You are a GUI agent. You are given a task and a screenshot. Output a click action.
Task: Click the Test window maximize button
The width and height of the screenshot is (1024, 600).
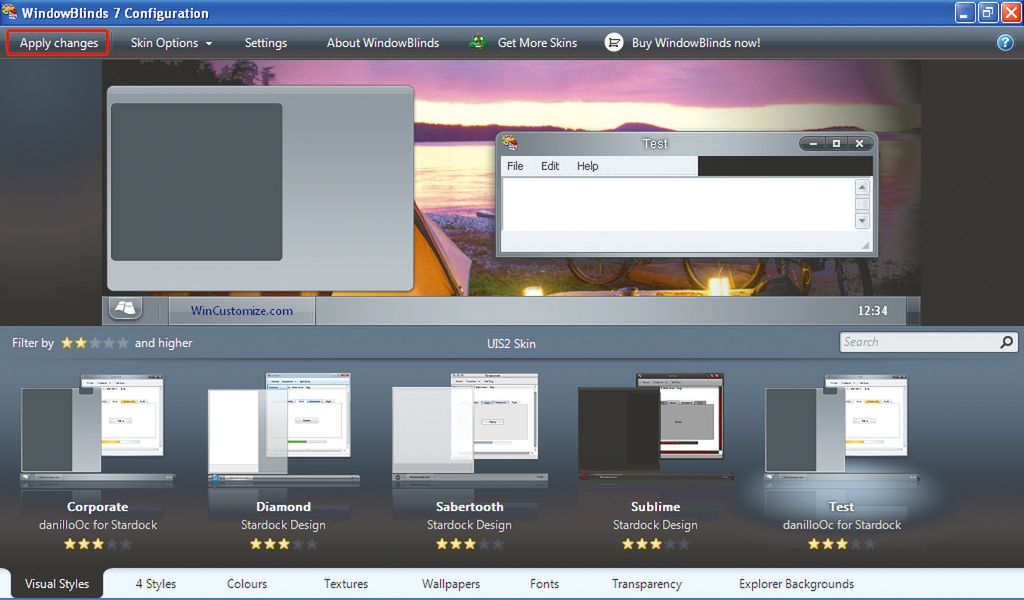pyautogui.click(x=836, y=144)
